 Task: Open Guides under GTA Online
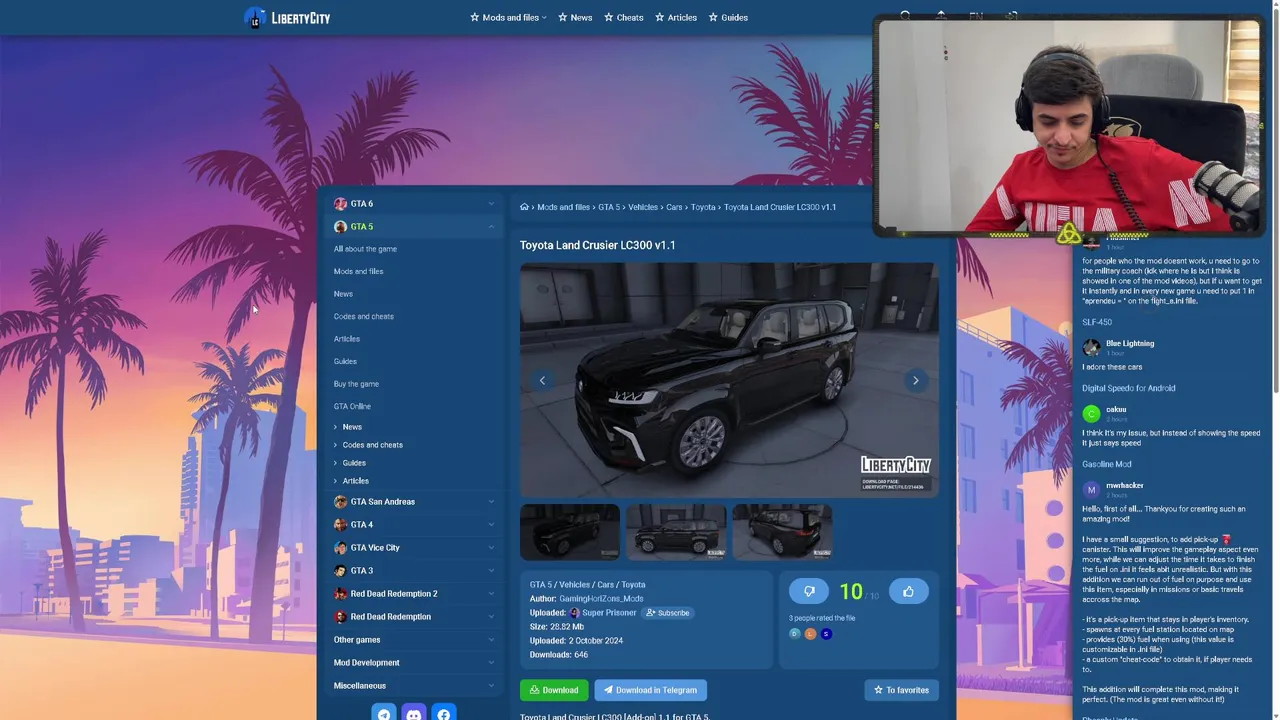coord(354,463)
